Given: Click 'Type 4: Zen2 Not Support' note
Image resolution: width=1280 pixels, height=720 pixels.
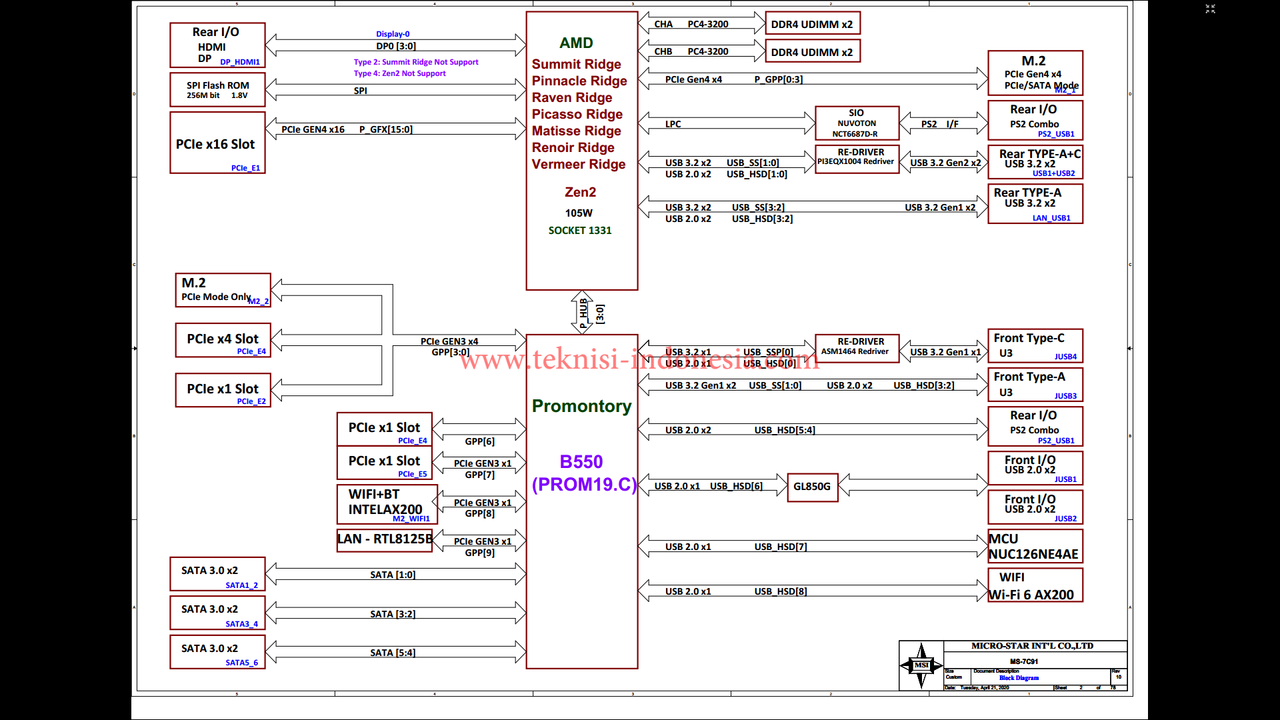Looking at the screenshot, I should (400, 73).
